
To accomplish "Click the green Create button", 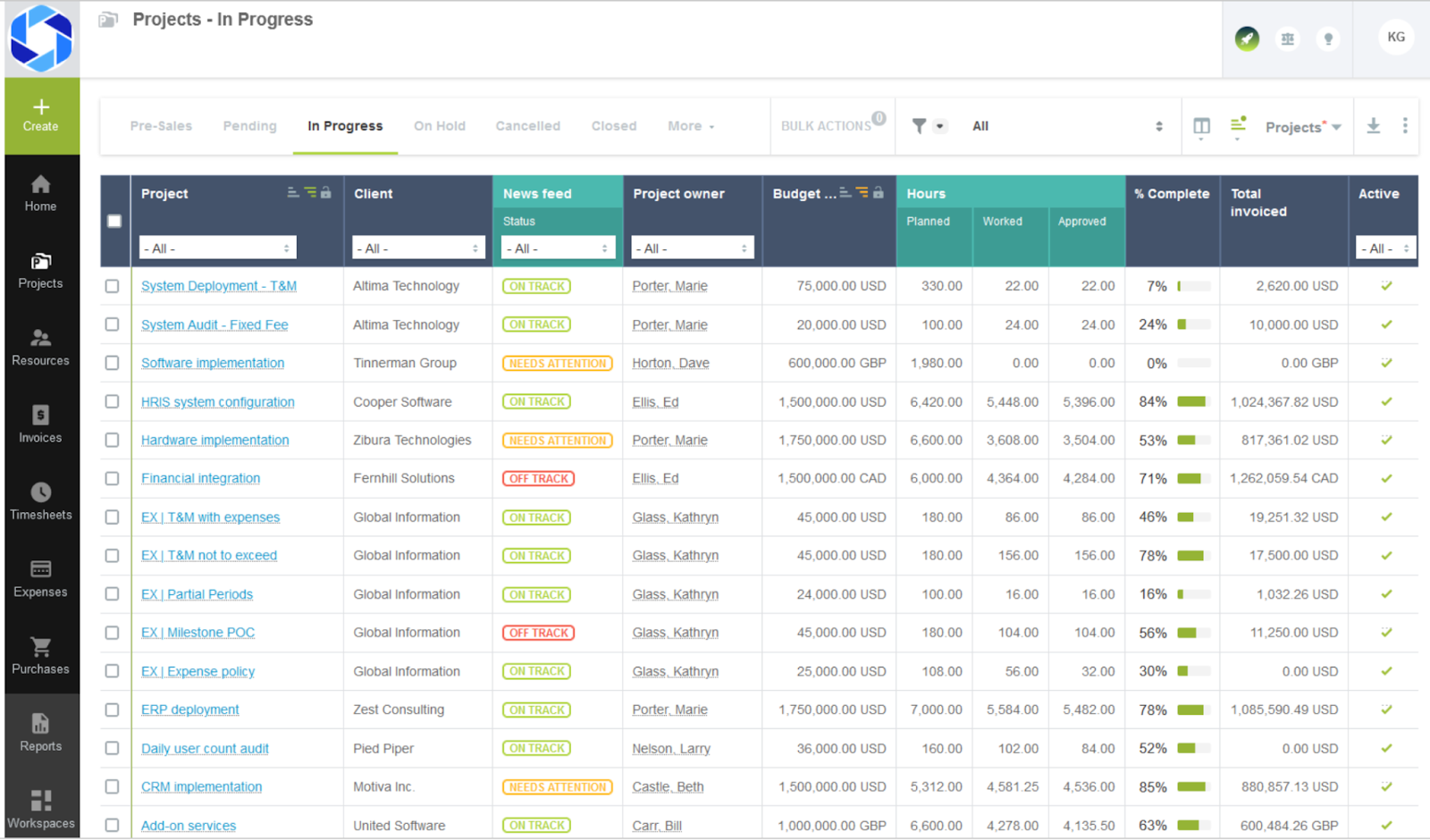I will coord(40,116).
